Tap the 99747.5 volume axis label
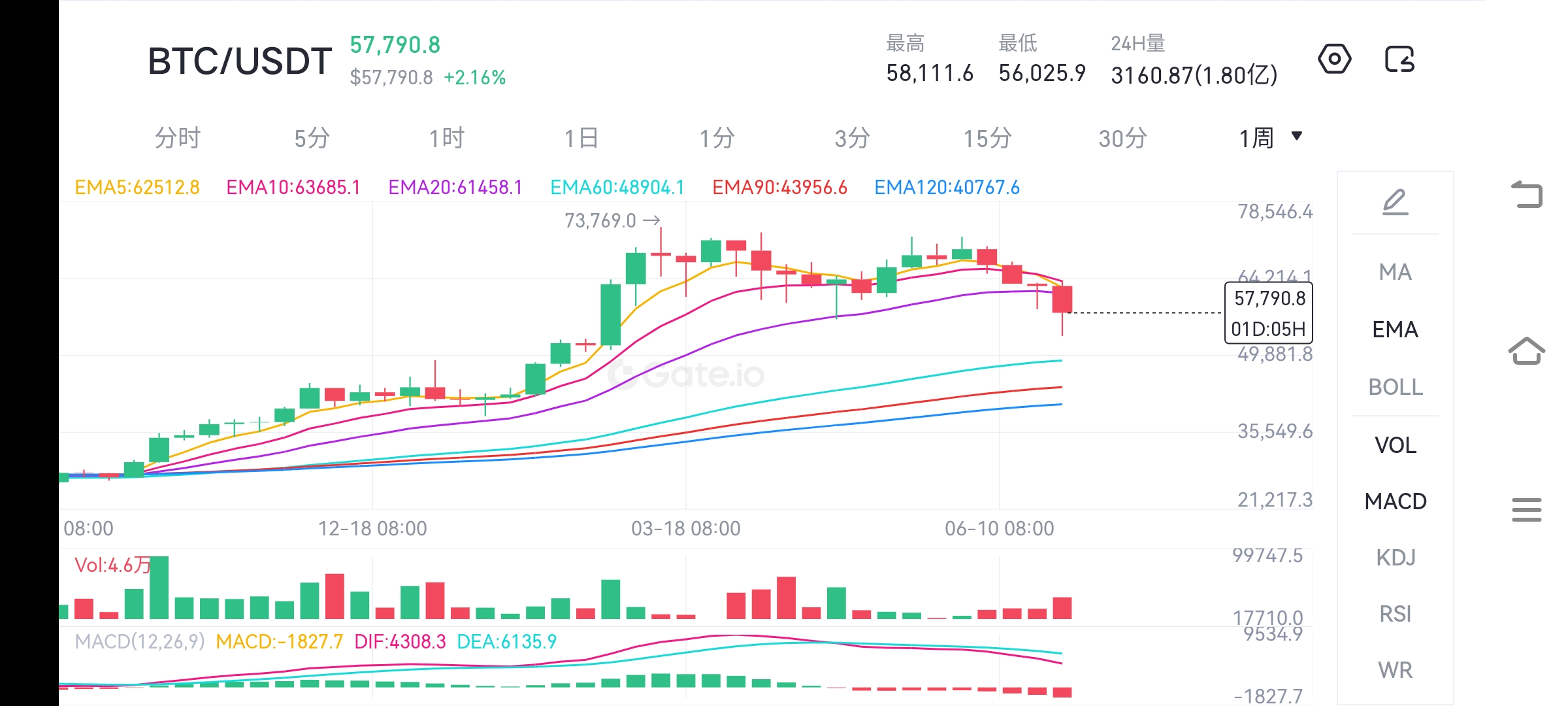 coord(1267,556)
